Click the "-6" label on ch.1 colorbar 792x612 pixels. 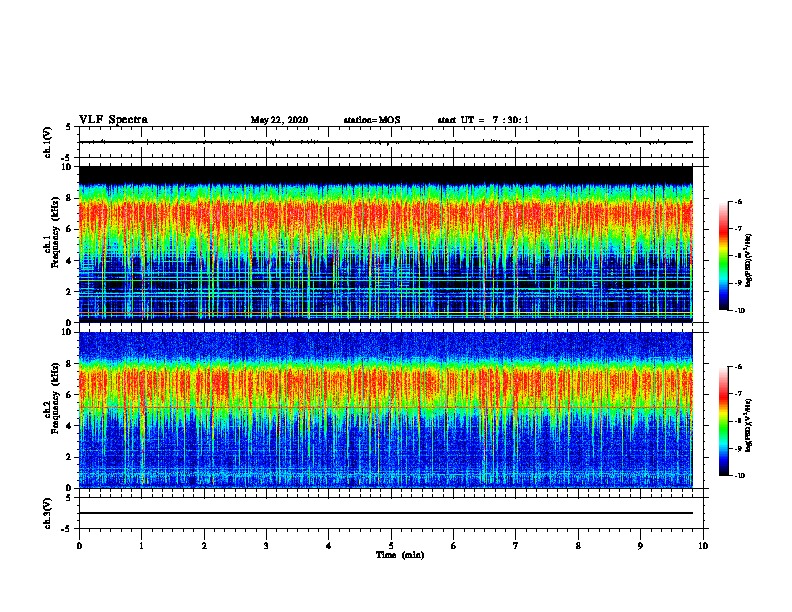(738, 201)
